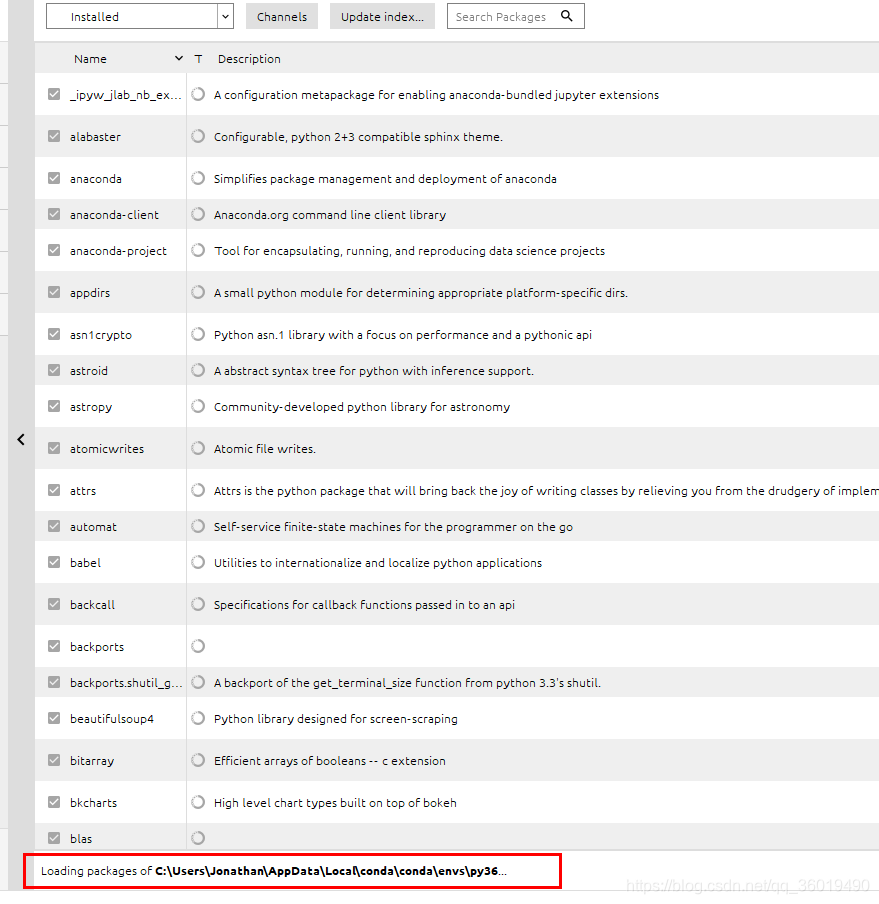Click the type circle icon for beautifulsoup4
The image size is (879, 904).
click(x=198, y=719)
